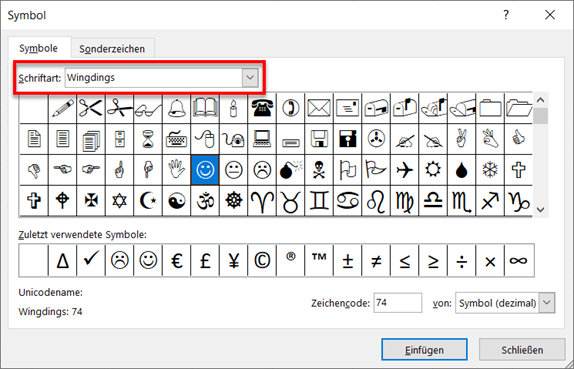The width and height of the screenshot is (574, 369).
Task: Pick the yin yang symbol
Action: click(x=176, y=201)
